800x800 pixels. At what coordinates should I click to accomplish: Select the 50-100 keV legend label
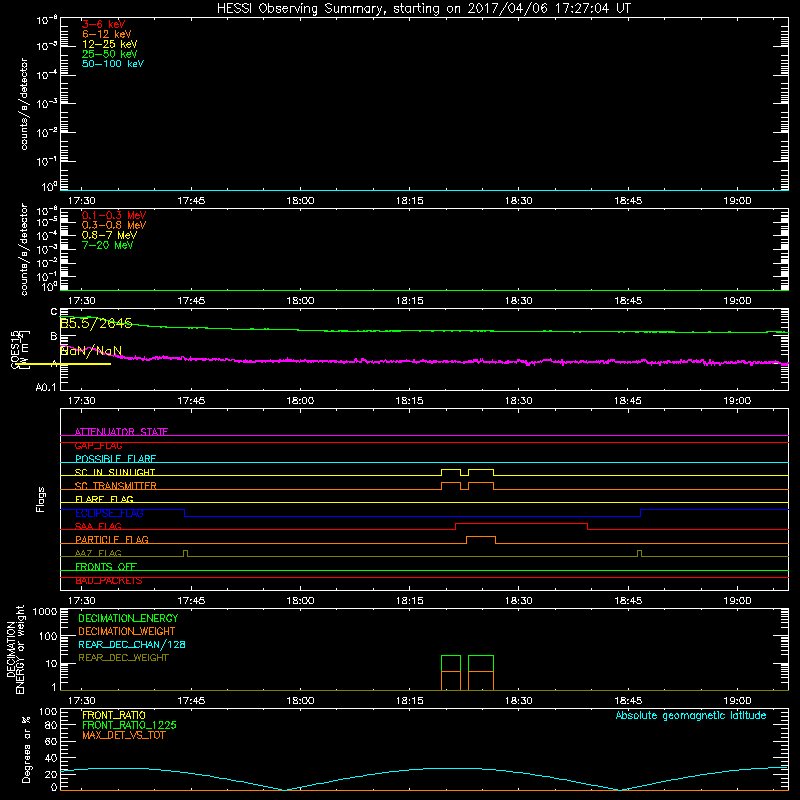pyautogui.click(x=113, y=64)
